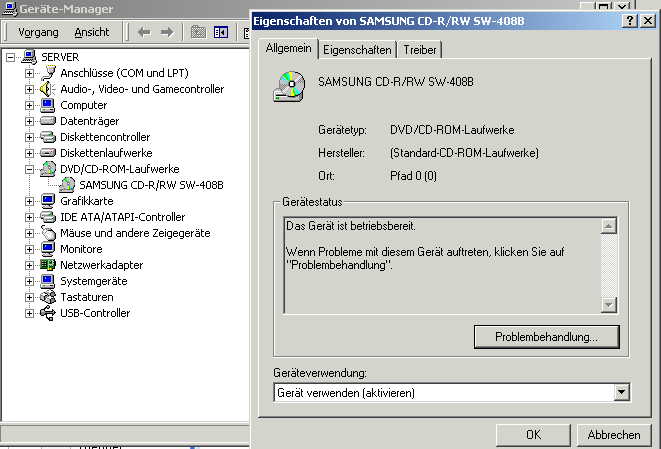Expand the Computer node
This screenshot has height=449, width=661.
[29, 105]
